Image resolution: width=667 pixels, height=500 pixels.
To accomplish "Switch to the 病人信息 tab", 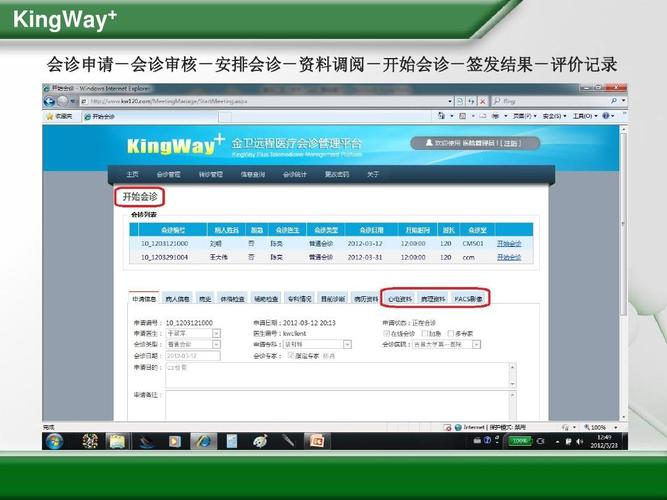I will (177, 299).
